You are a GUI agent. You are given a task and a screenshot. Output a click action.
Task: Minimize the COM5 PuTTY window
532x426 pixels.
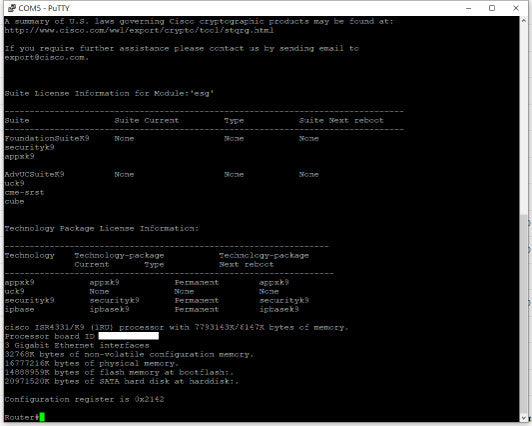click(x=469, y=8)
